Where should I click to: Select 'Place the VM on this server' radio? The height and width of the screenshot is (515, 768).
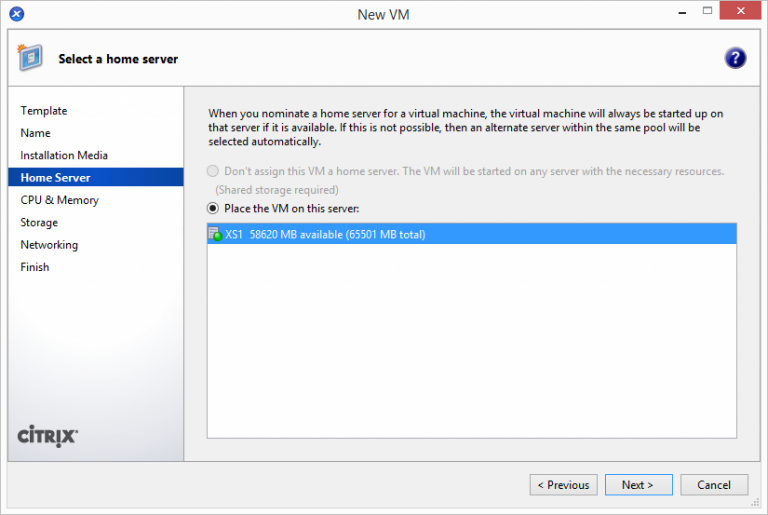click(212, 208)
